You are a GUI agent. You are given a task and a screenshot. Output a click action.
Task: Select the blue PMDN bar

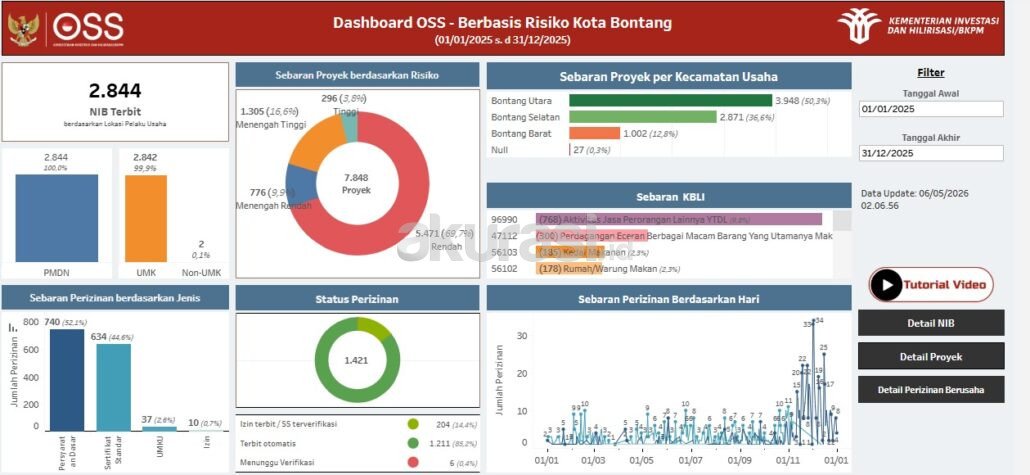[56, 218]
